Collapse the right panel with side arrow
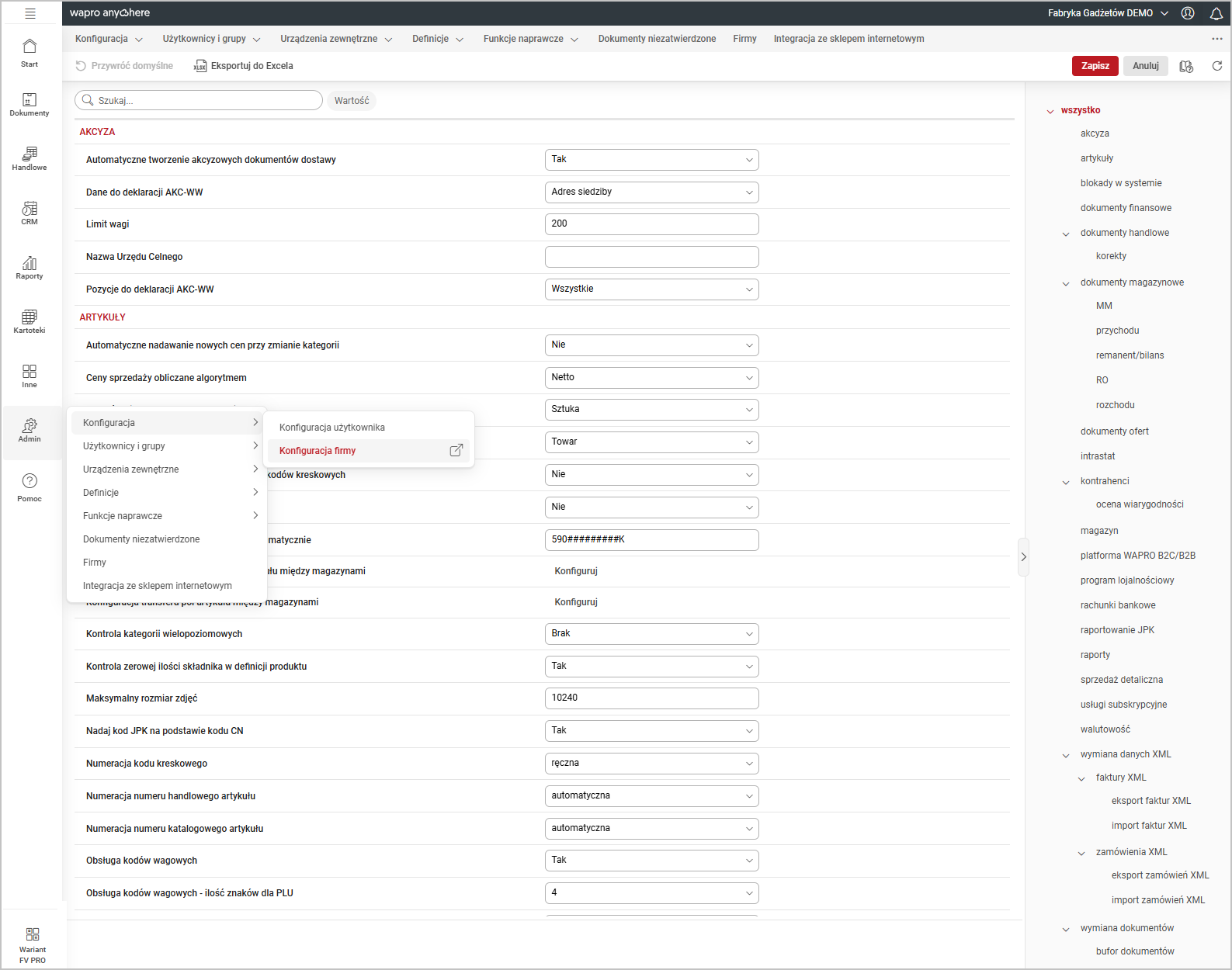Viewport: 1232px width, 970px height. (1023, 556)
